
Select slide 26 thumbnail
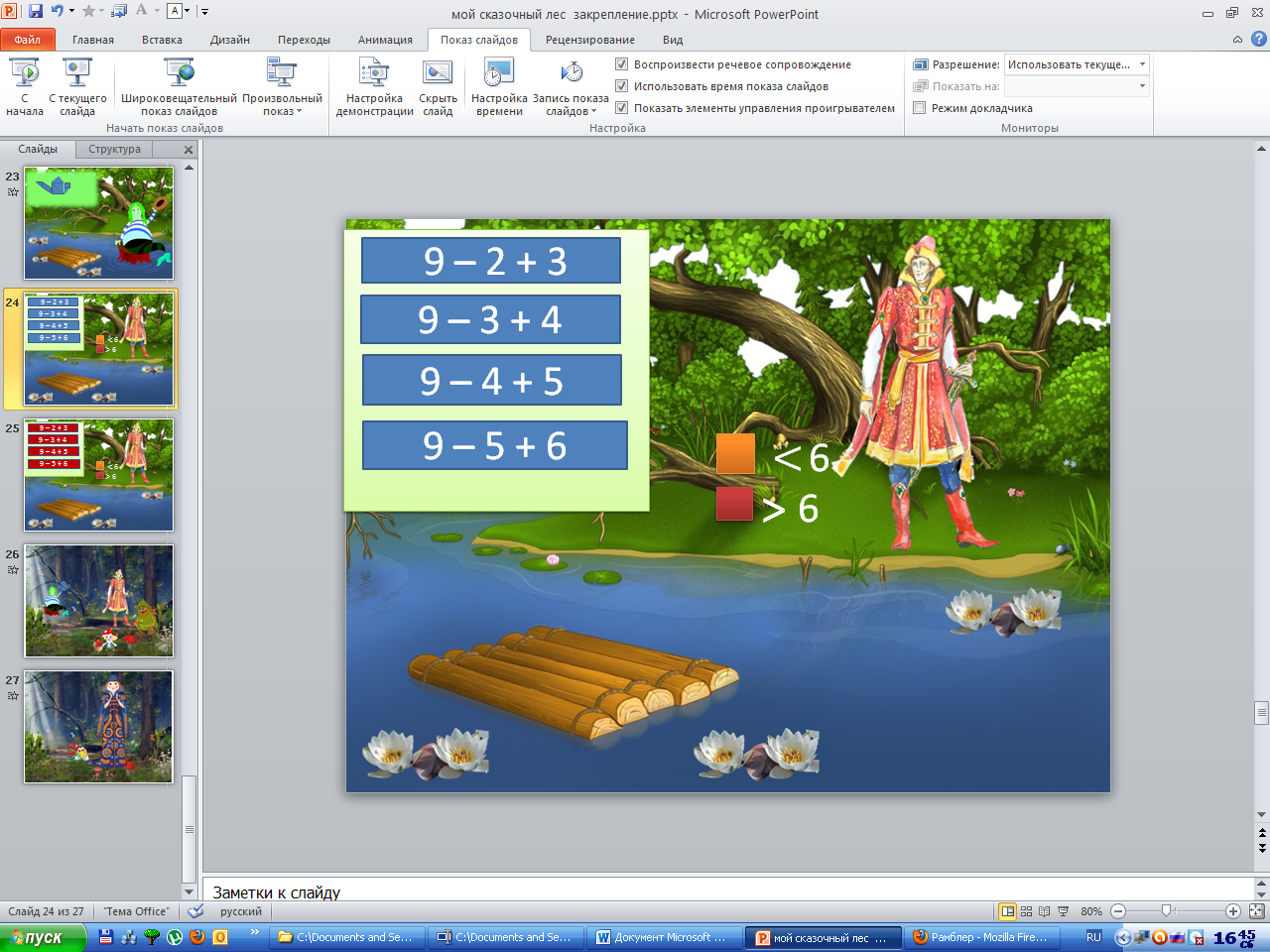pyautogui.click(x=98, y=601)
